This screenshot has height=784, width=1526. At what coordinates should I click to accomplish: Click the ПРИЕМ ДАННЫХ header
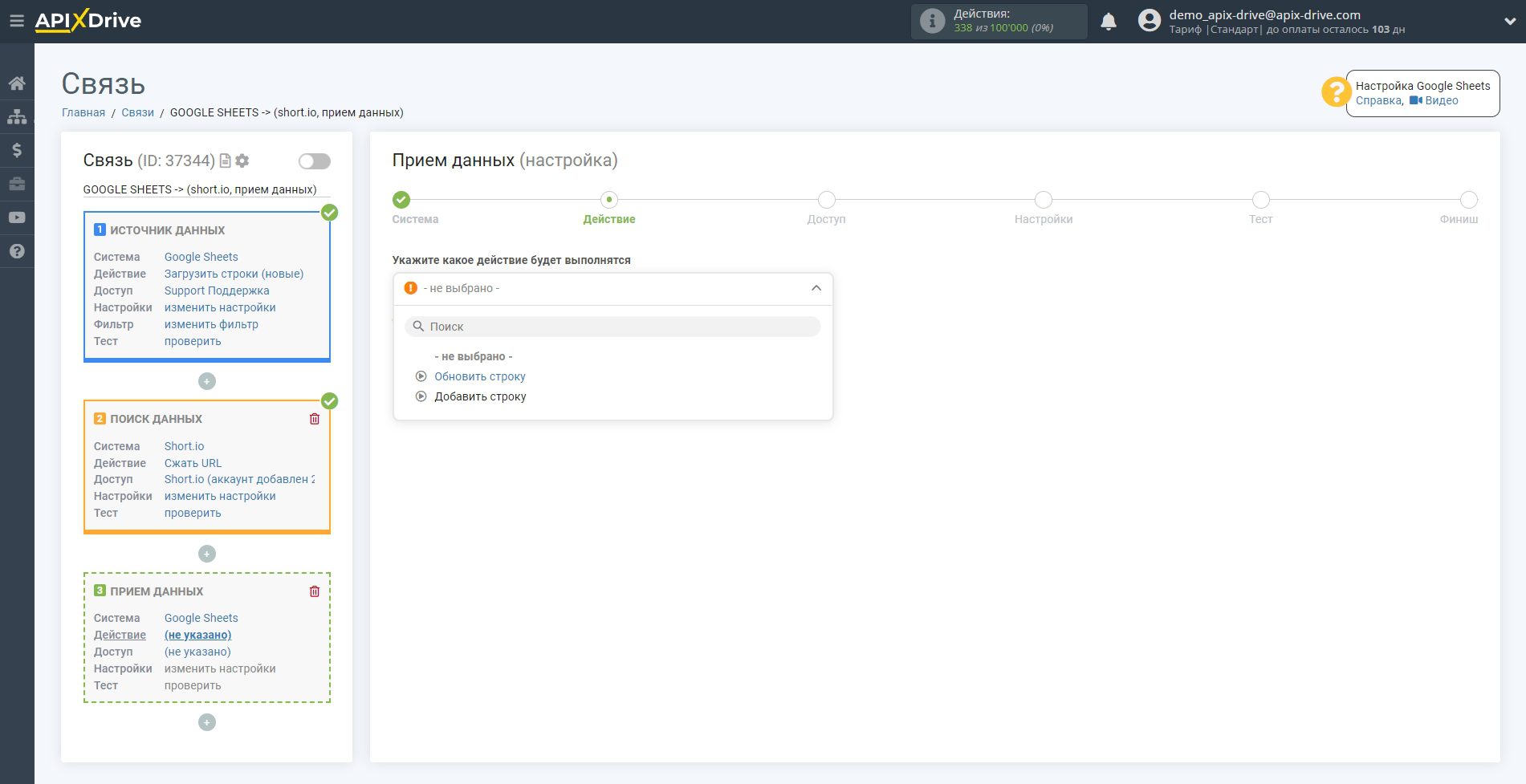157,591
